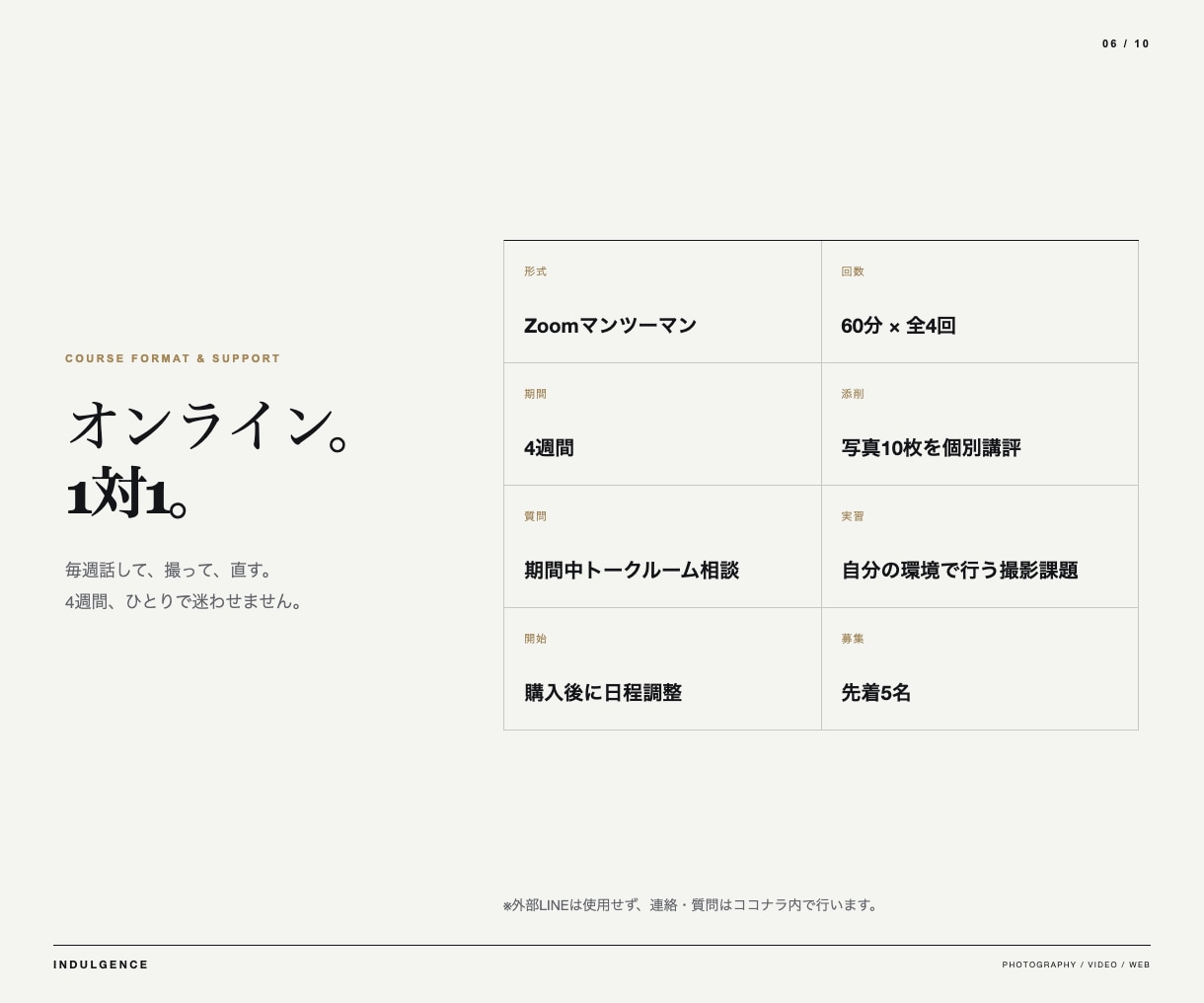Viewport: 1204px width, 1003px height.
Task: Click the 質問 cell label
Action: (535, 516)
